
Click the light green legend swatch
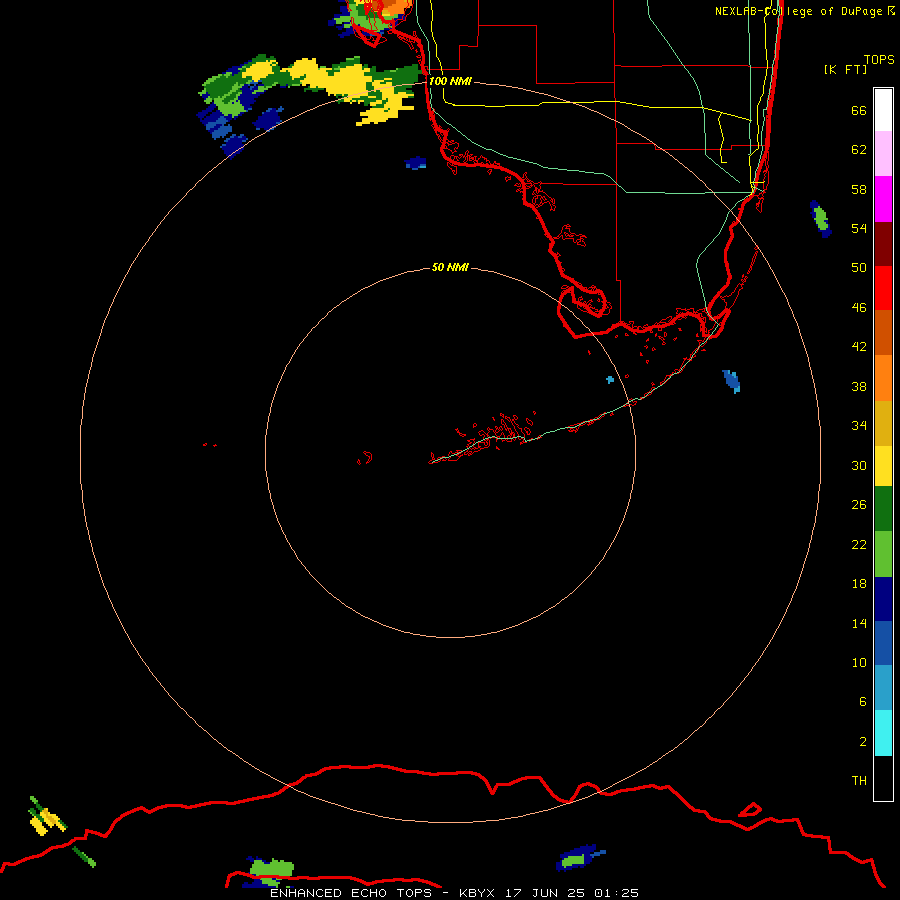(x=883, y=554)
